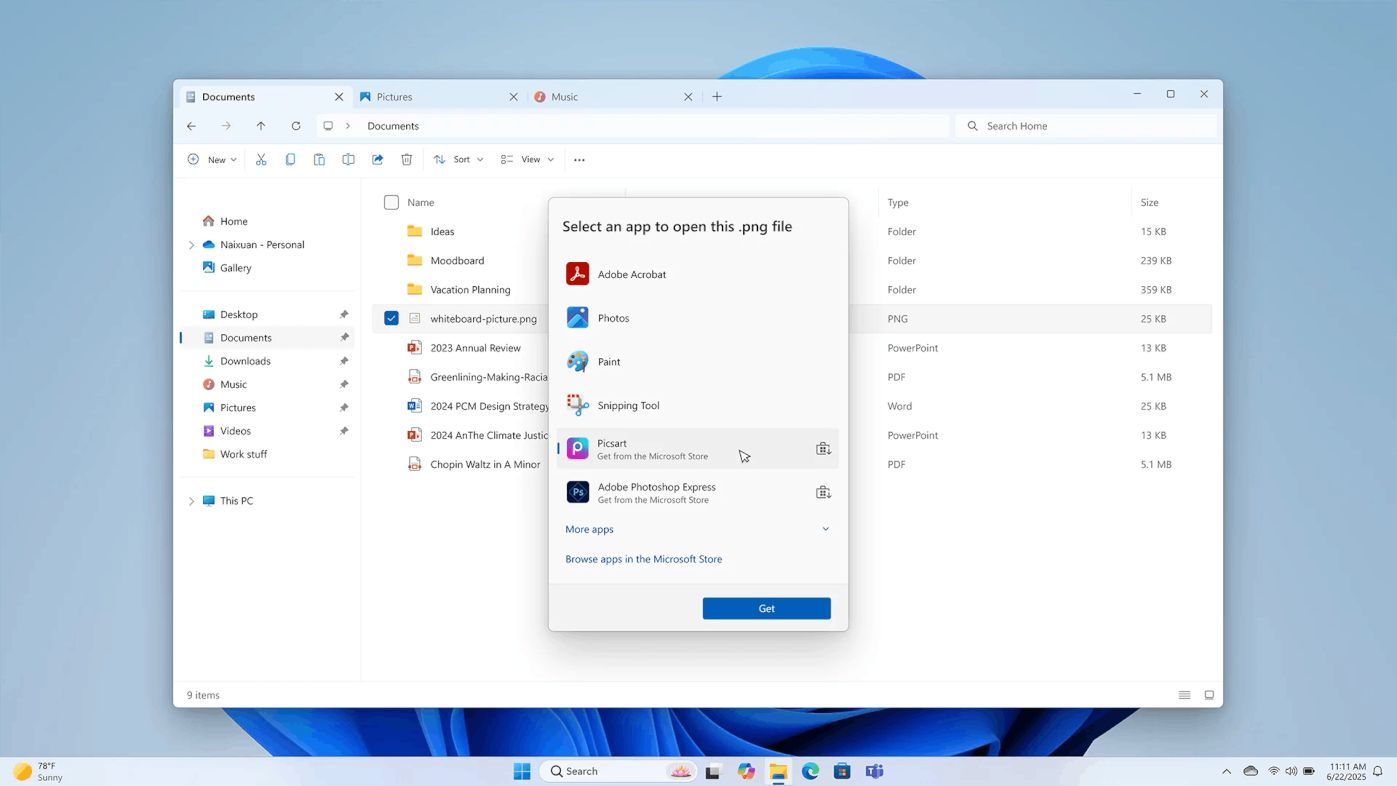This screenshot has height=786, width=1397.
Task: Select Chopin Waltz in A Minor file
Action: 792,464
